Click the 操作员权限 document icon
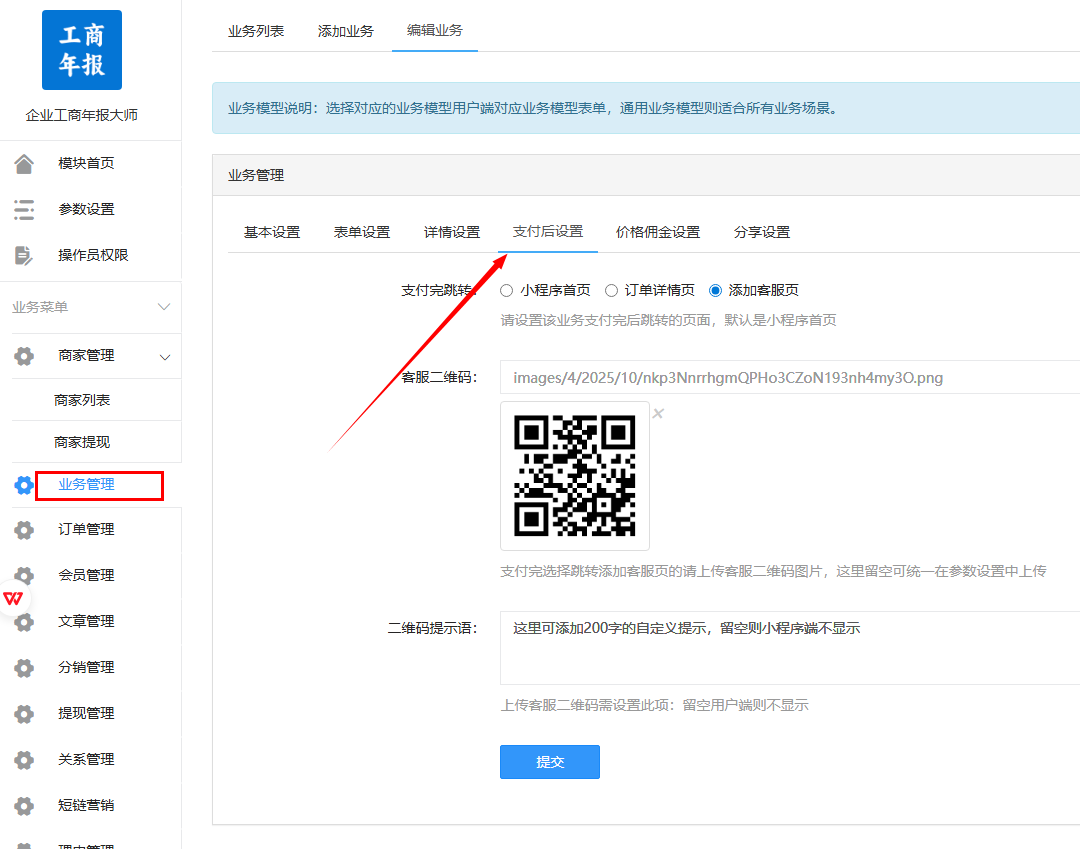 [24, 255]
